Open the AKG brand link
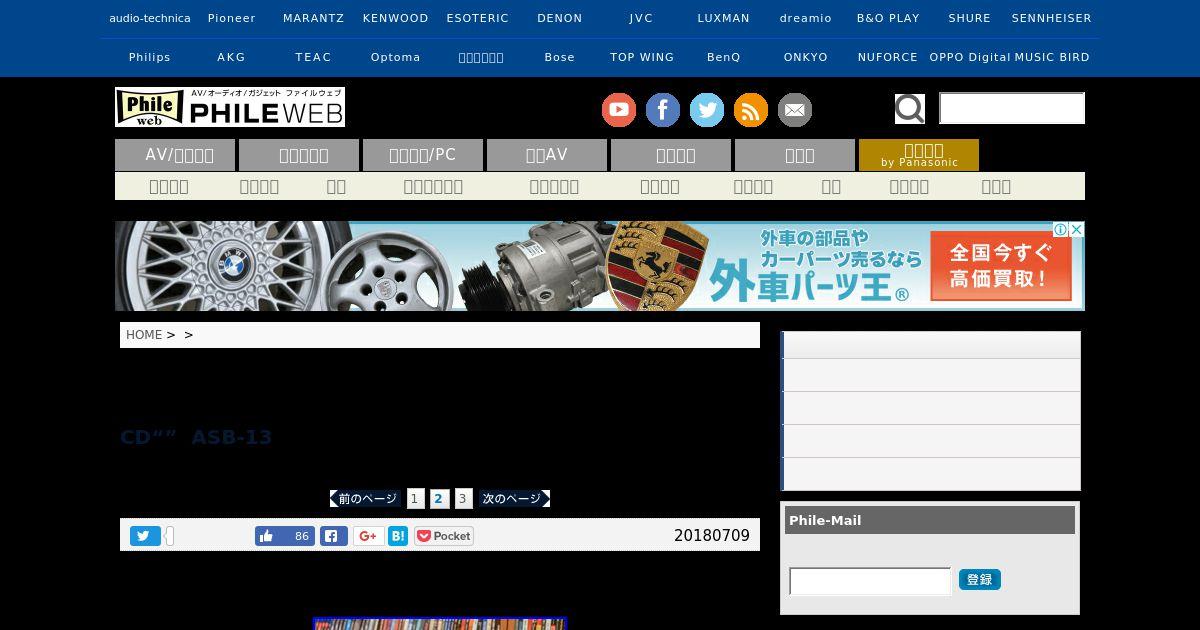 click(232, 57)
